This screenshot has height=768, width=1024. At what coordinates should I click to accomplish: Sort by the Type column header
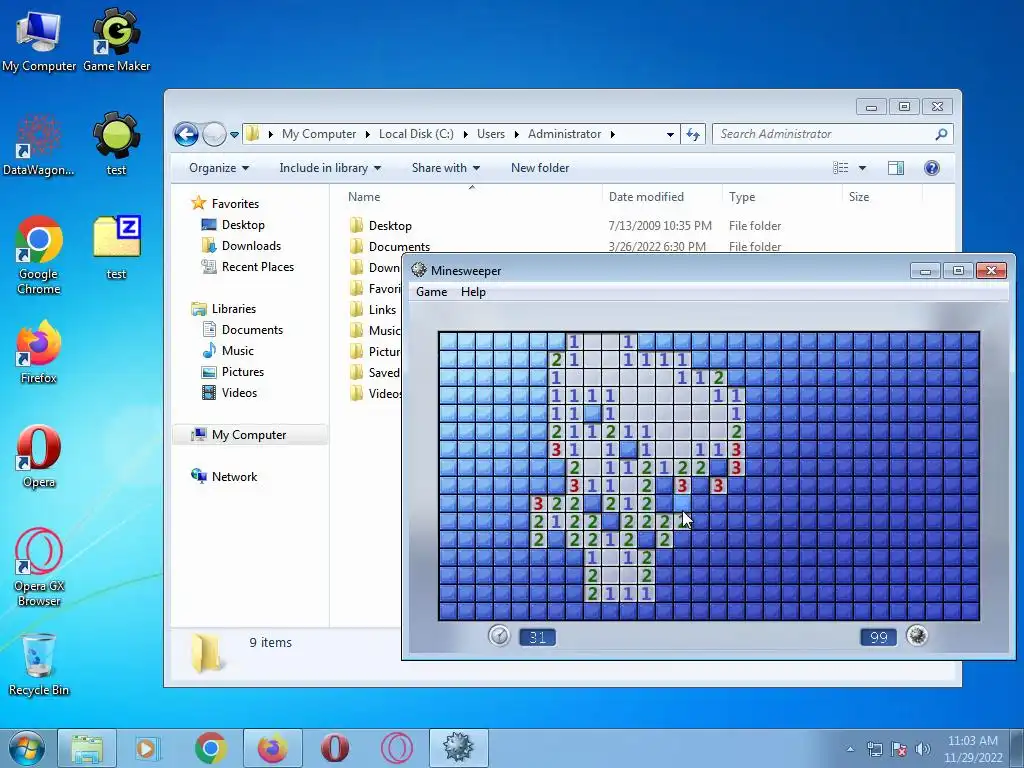tap(742, 197)
